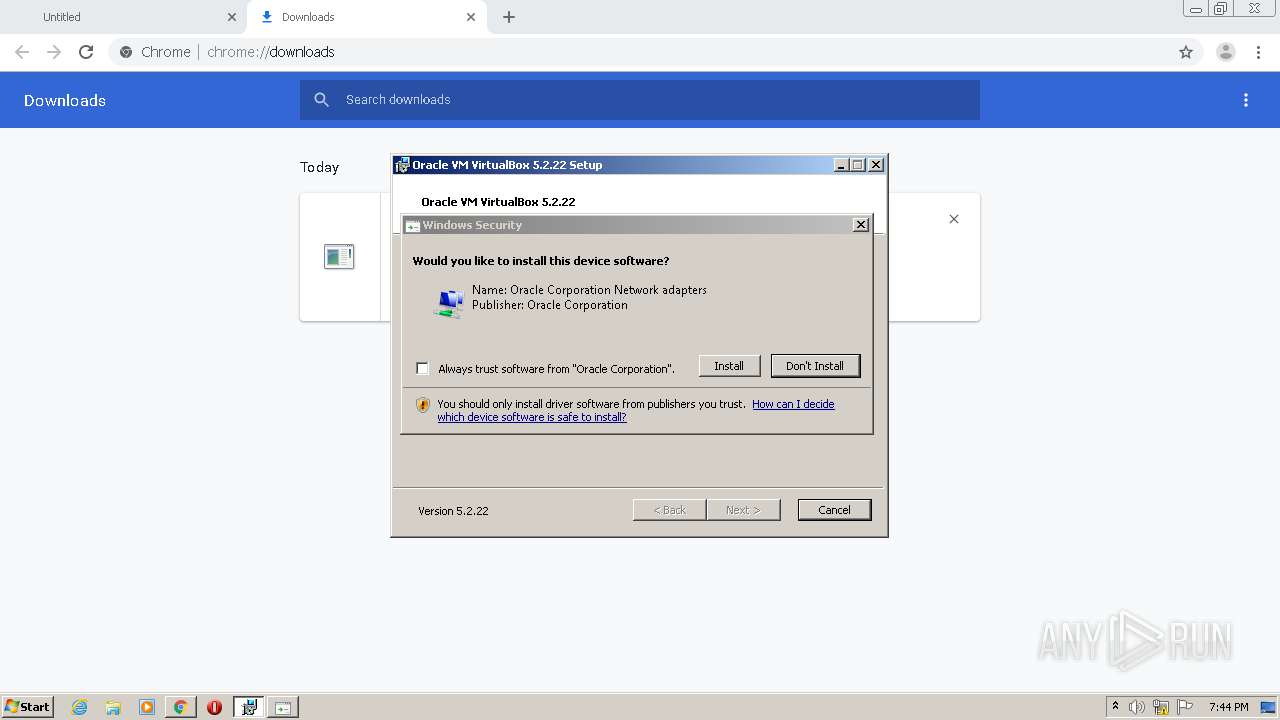Select VirtualBox installer taskbar button
Viewport: 1280px width, 720px height.
coord(249,707)
